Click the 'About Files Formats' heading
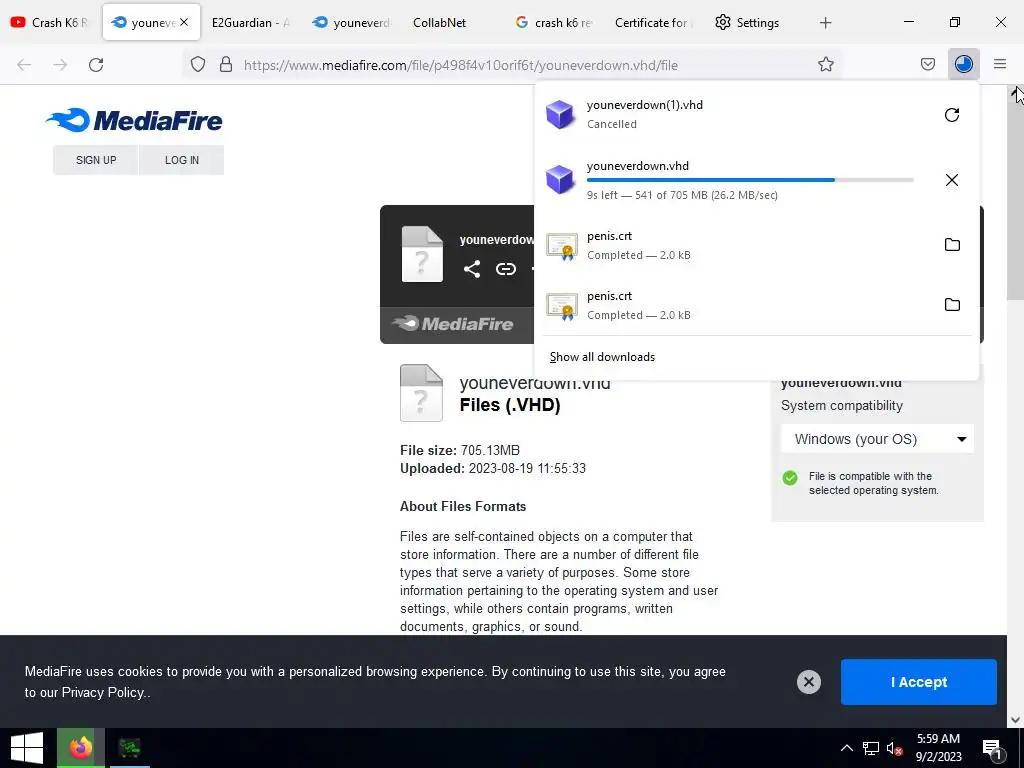Viewport: 1024px width, 768px height. pos(463,506)
